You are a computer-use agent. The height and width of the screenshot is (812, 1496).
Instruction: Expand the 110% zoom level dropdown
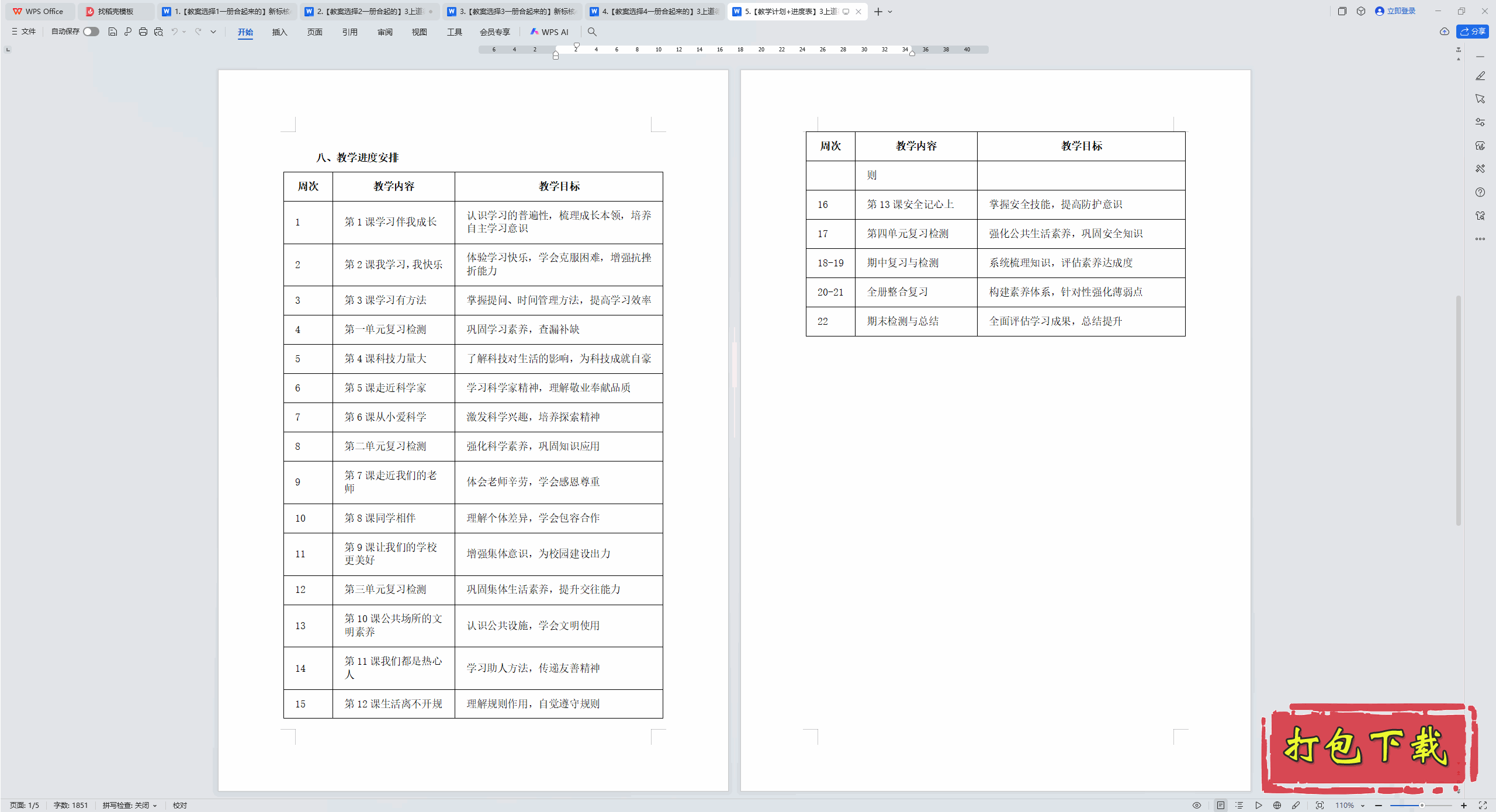coord(1362,806)
